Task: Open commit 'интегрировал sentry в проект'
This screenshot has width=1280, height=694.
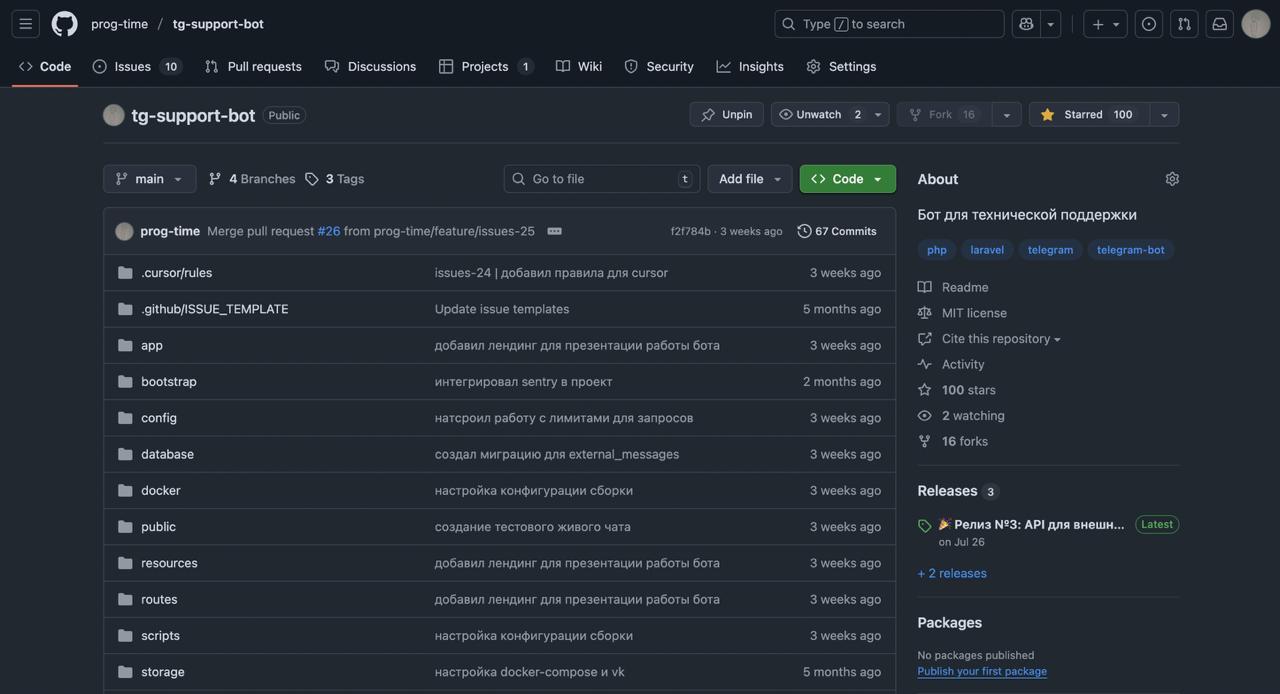Action: point(524,382)
